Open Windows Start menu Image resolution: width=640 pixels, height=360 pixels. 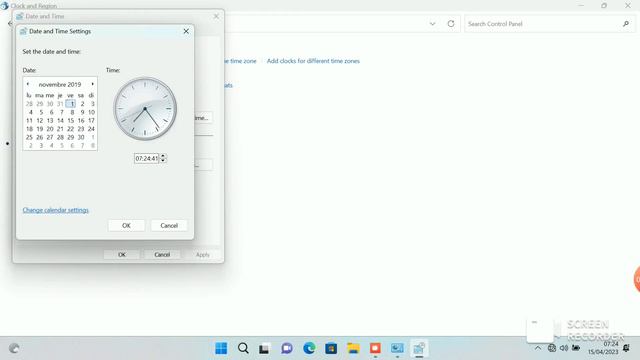221,348
